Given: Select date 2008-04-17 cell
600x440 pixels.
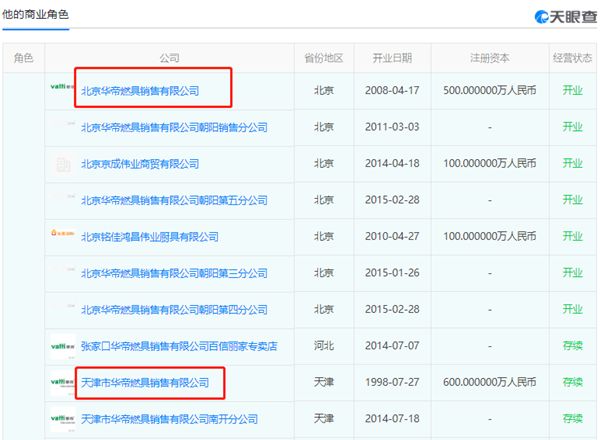Looking at the screenshot, I should pyautogui.click(x=392, y=90).
